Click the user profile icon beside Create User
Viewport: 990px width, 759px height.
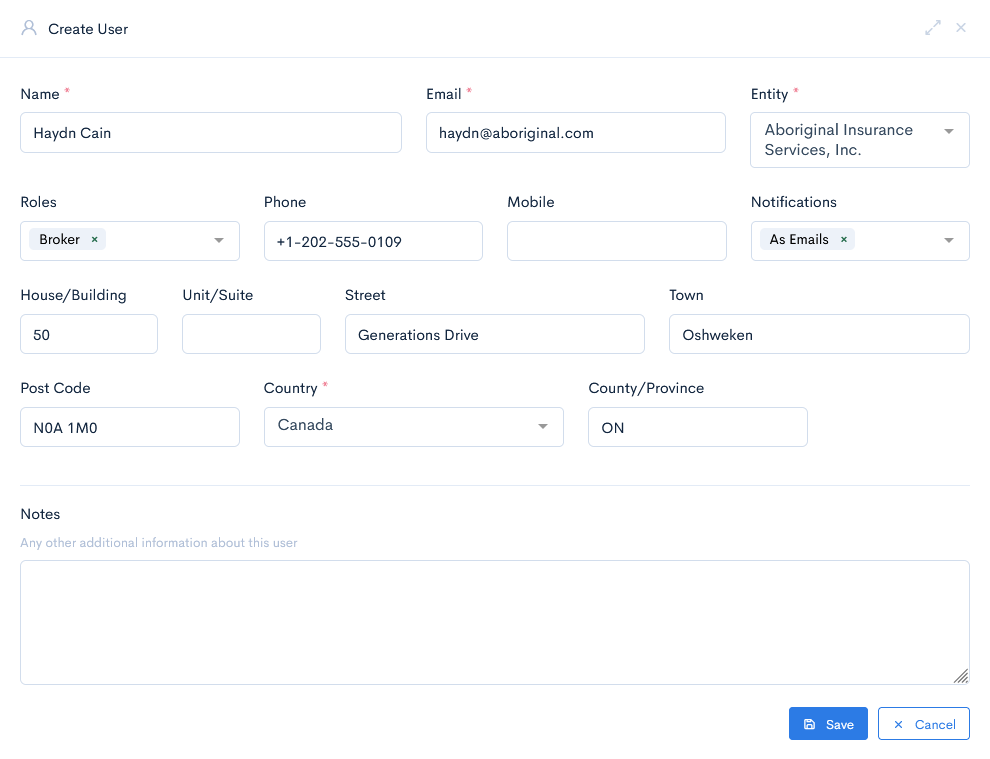(29, 28)
